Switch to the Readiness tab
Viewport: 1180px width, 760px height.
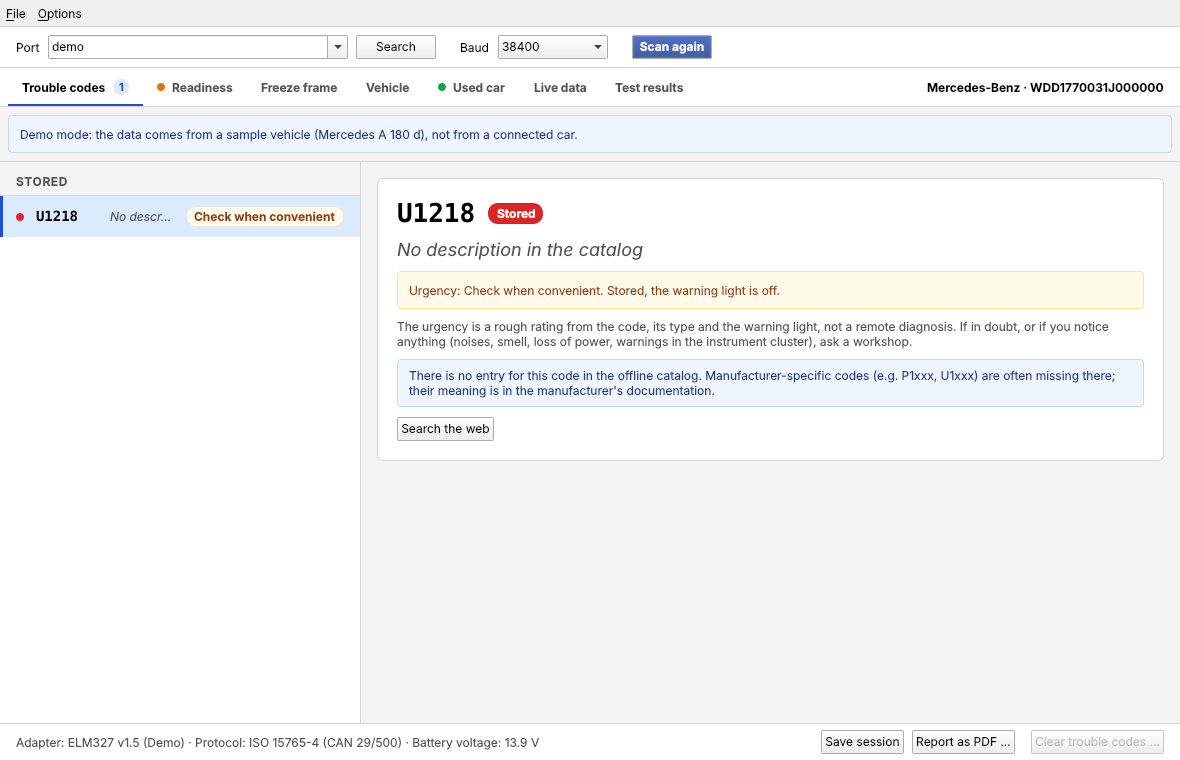pos(195,87)
